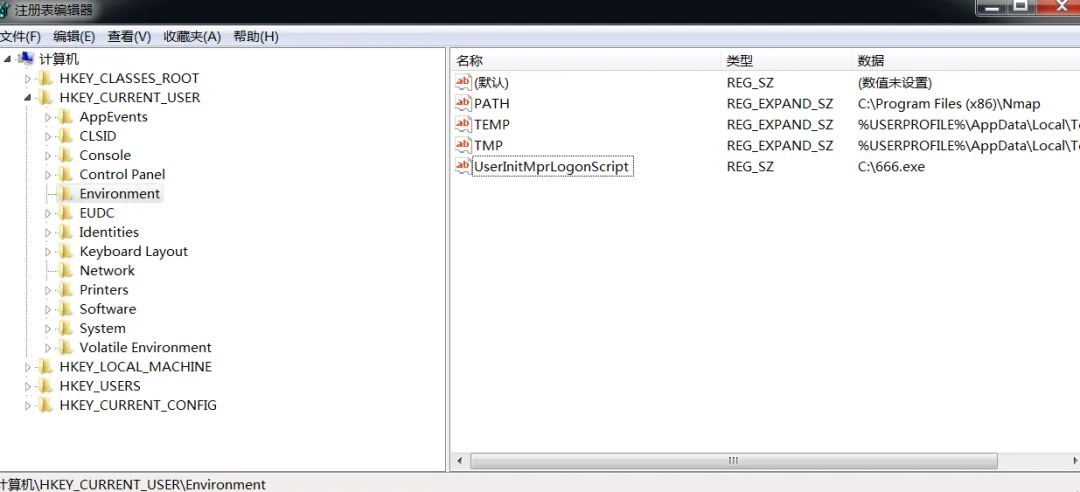Image resolution: width=1080 pixels, height=492 pixels.
Task: Click the AppEvents folder icon
Action: 65,116
